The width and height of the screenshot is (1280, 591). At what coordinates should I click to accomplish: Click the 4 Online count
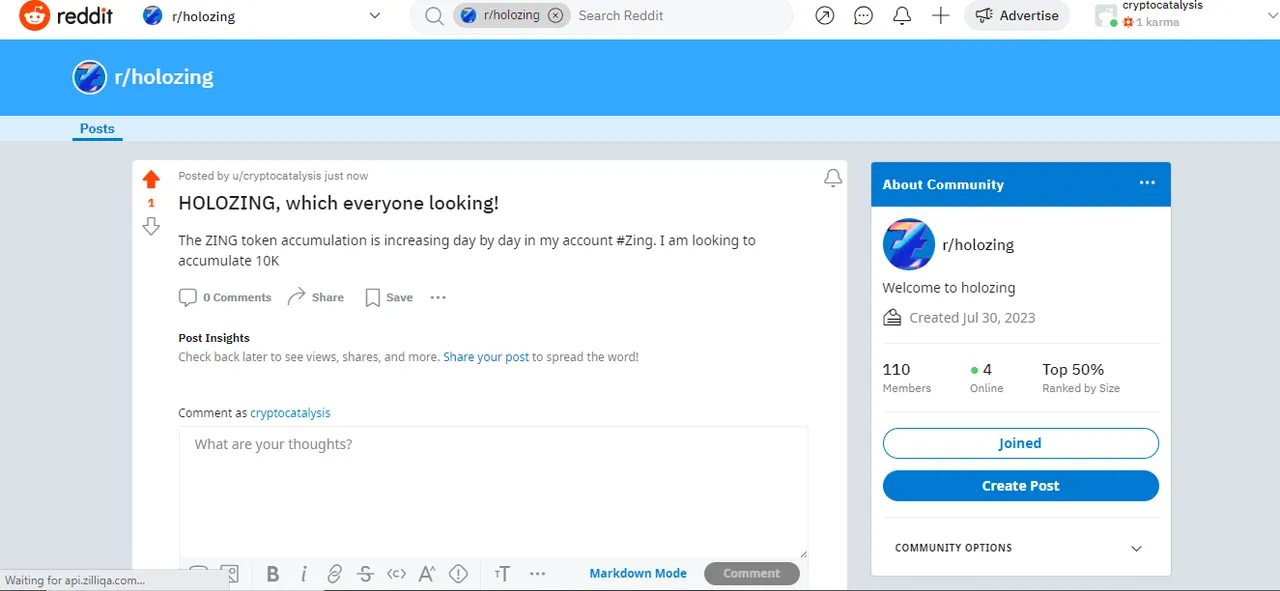coord(986,378)
